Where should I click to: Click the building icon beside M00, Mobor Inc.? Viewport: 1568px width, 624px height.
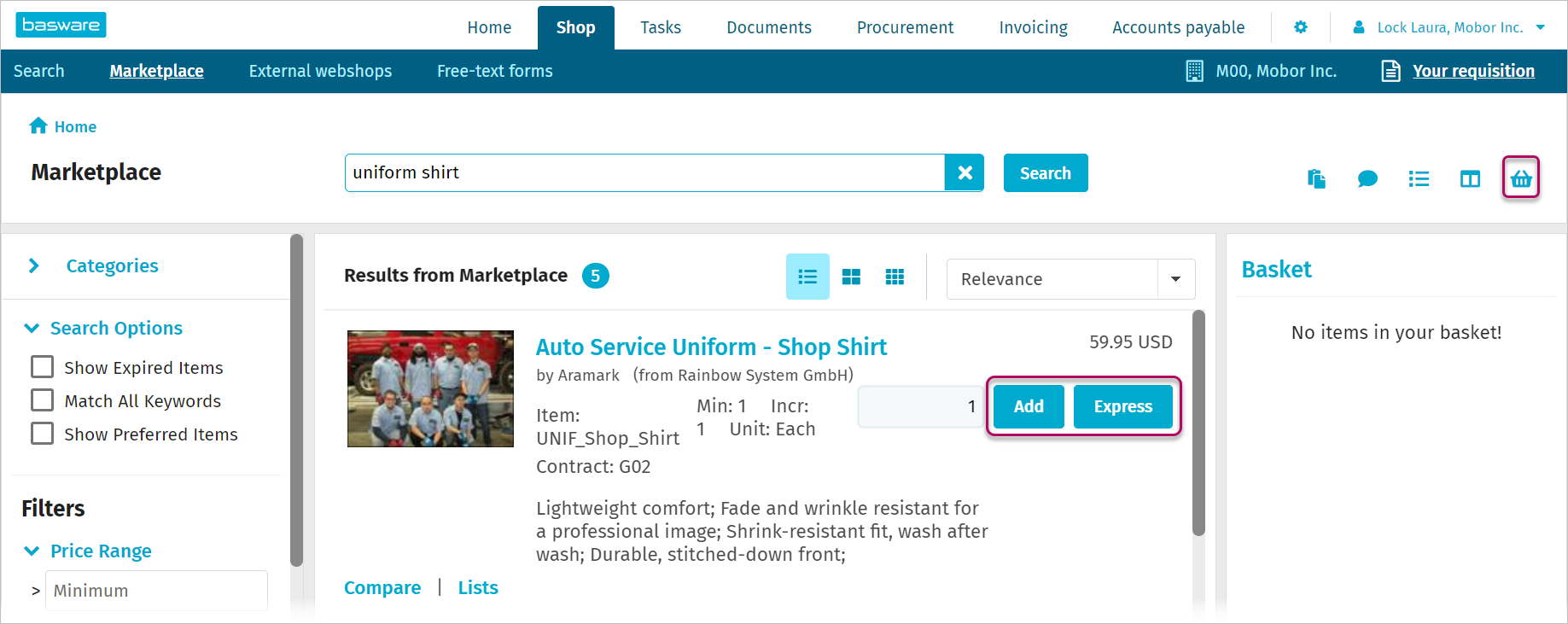click(x=1195, y=71)
